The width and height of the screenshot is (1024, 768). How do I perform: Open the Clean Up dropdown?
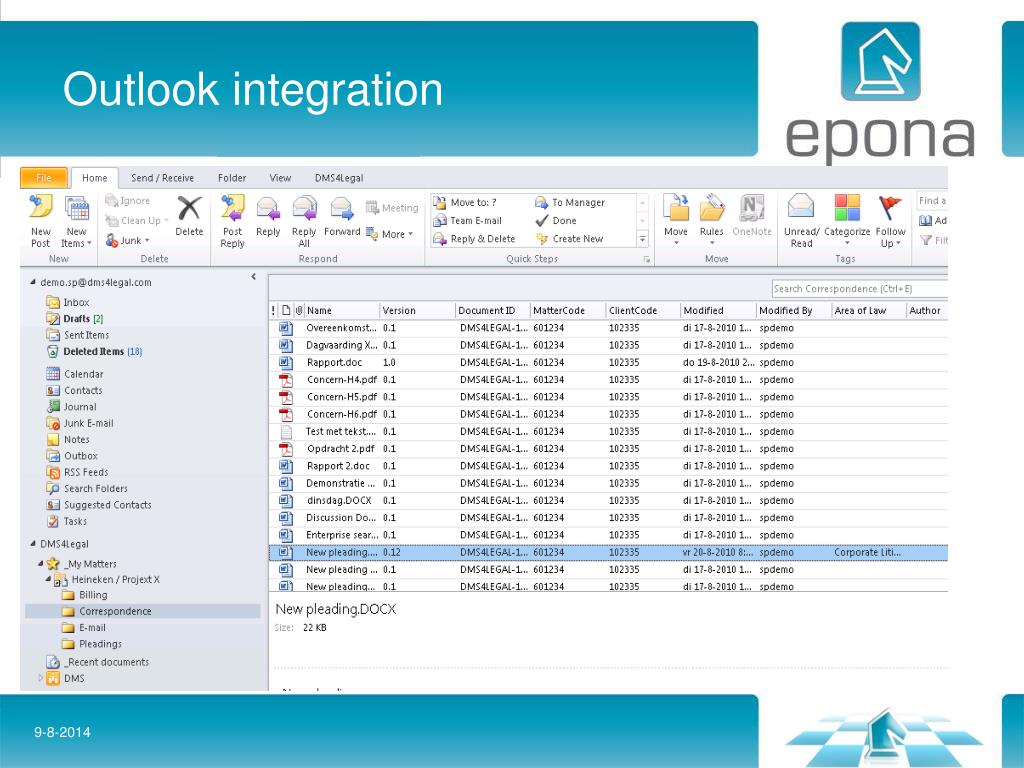(x=136, y=221)
